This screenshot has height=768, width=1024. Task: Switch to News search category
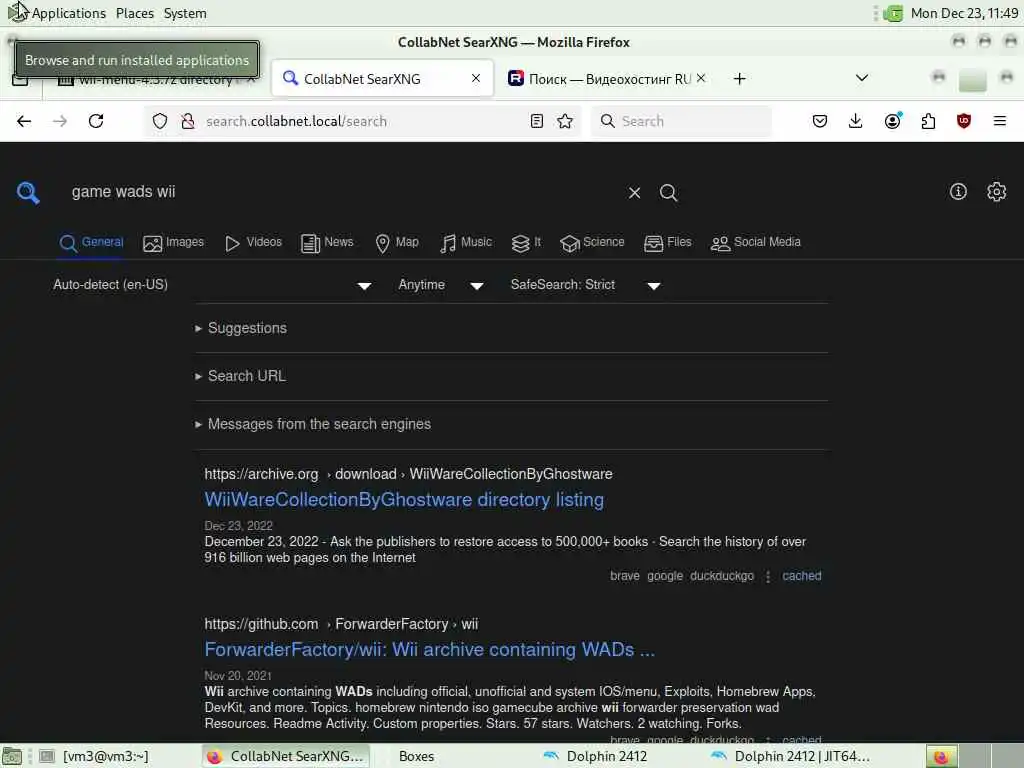pos(327,242)
